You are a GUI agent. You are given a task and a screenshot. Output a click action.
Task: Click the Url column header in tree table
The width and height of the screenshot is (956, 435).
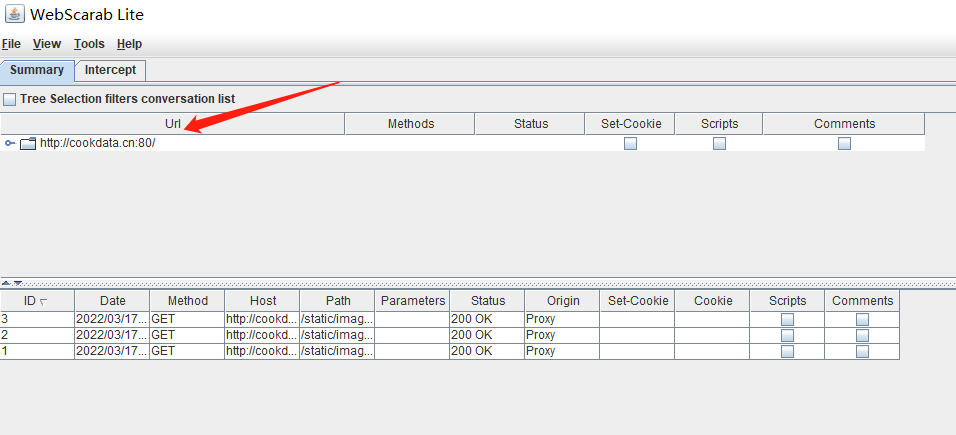point(173,124)
